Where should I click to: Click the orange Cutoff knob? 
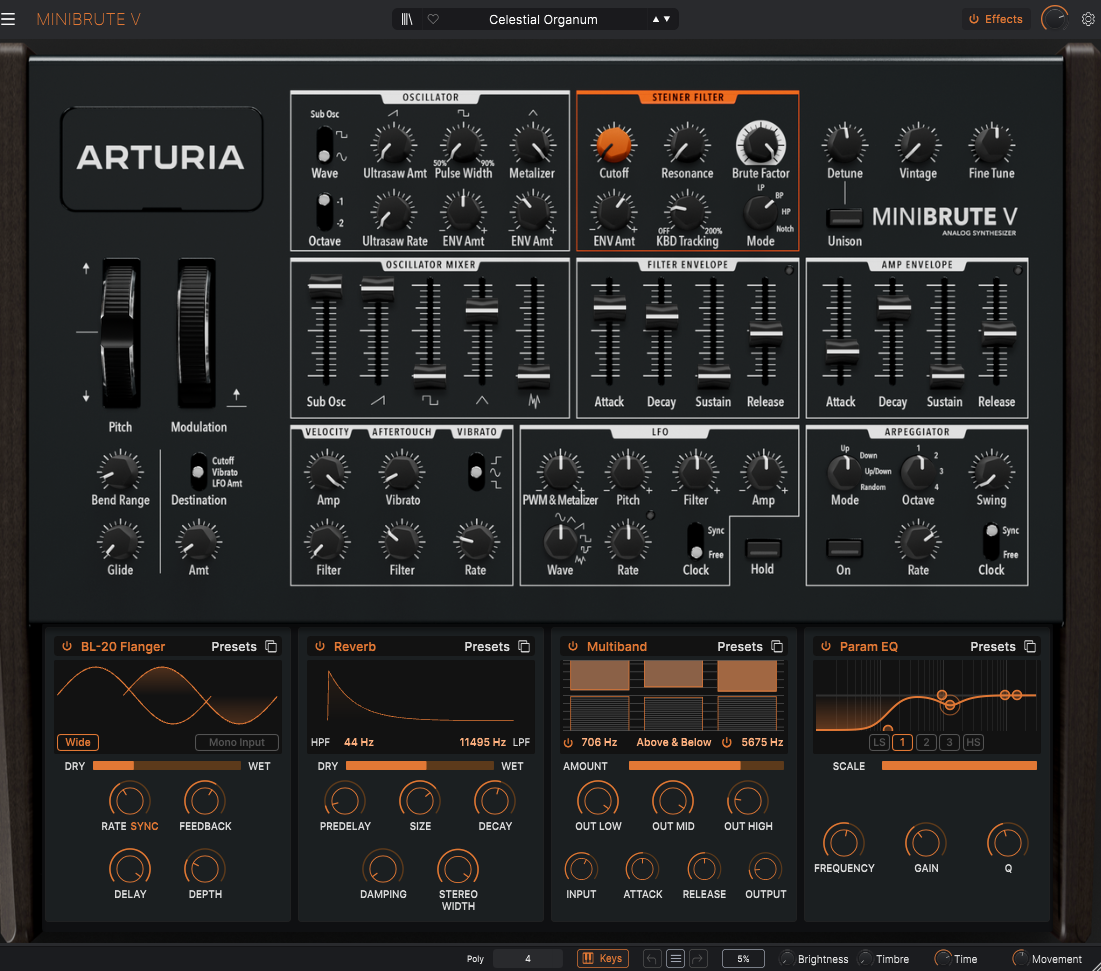613,144
